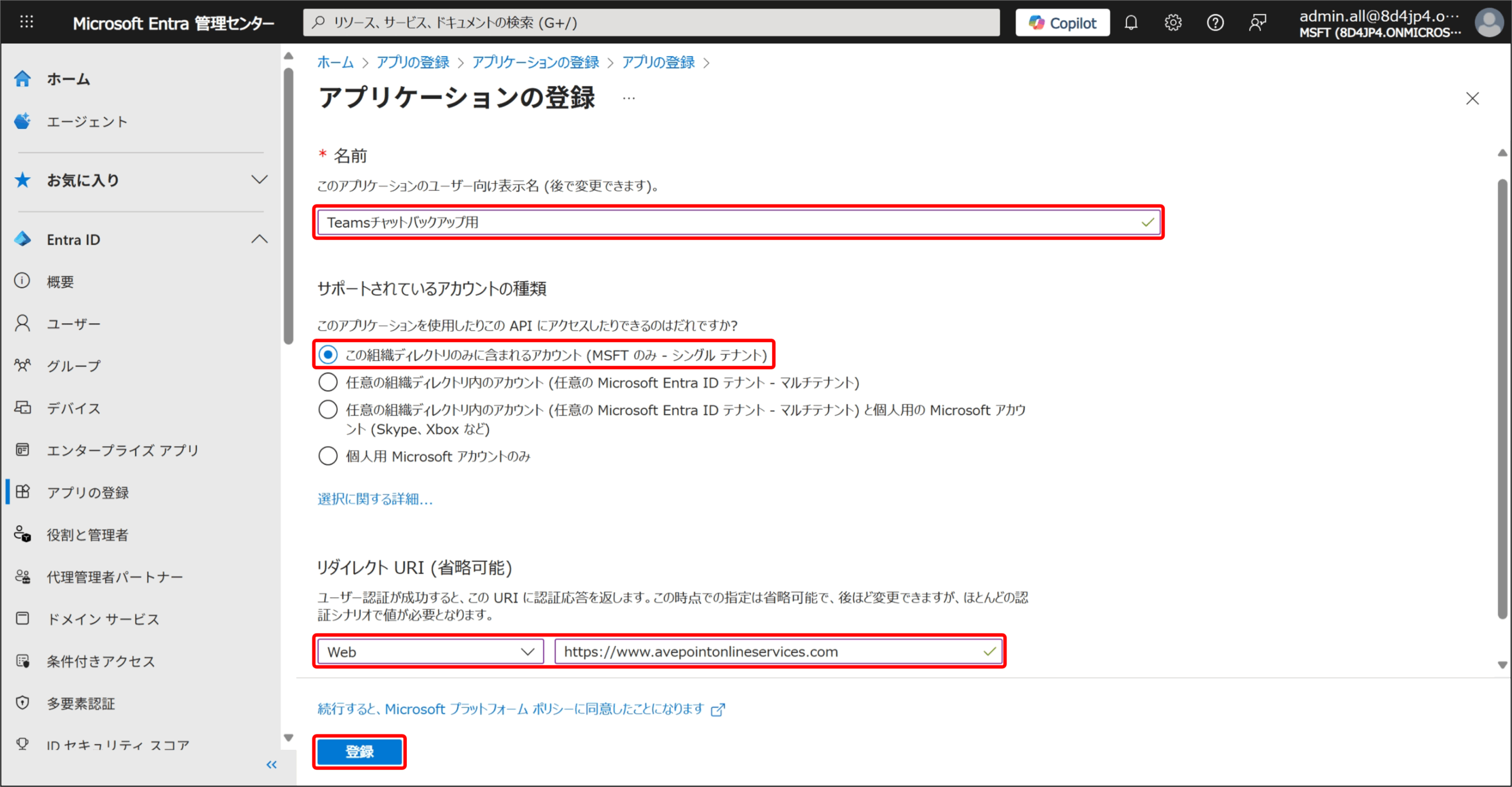
Task: Click the 登録 register button
Action: point(359,752)
